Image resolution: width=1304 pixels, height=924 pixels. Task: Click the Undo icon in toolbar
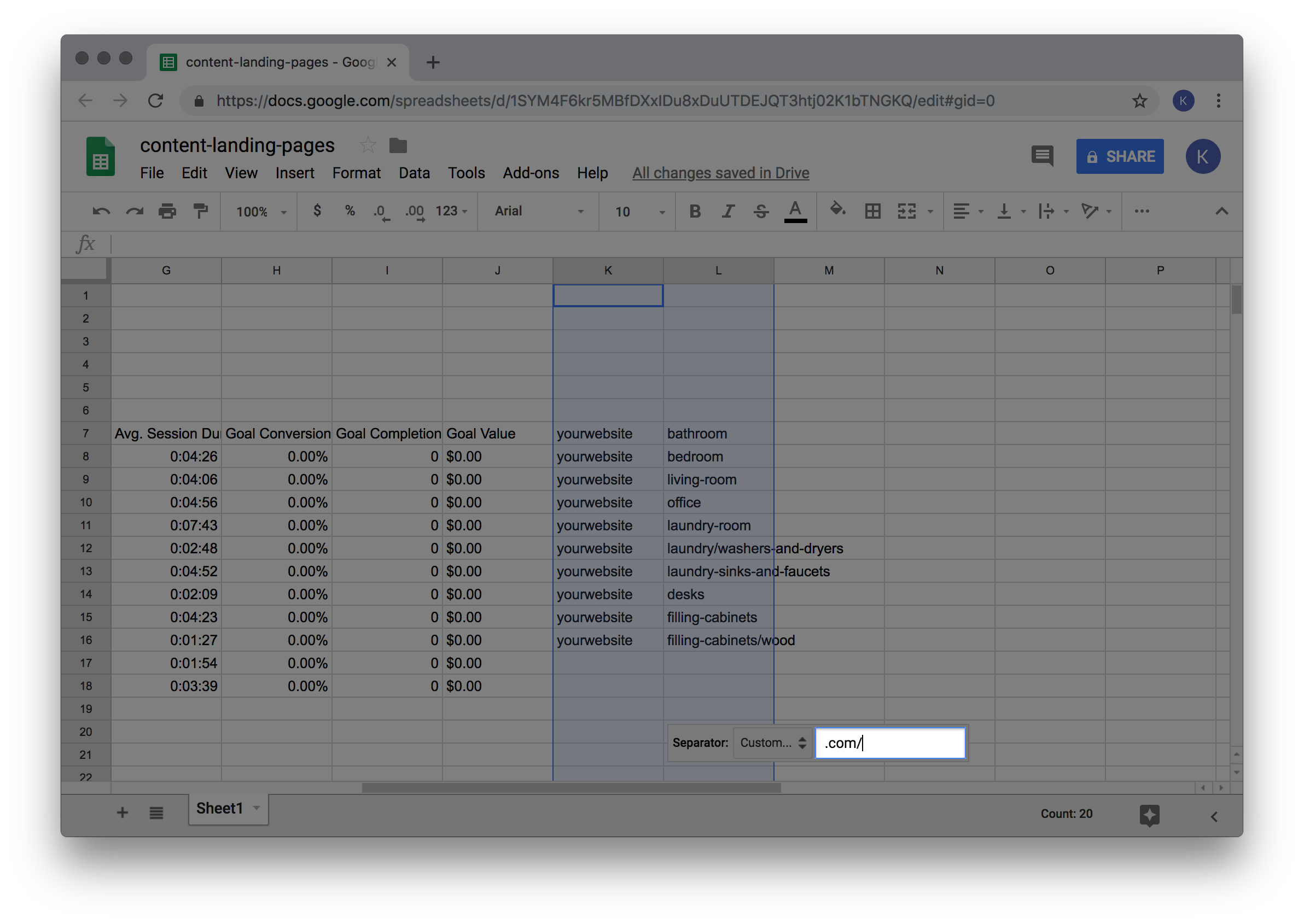tap(101, 212)
